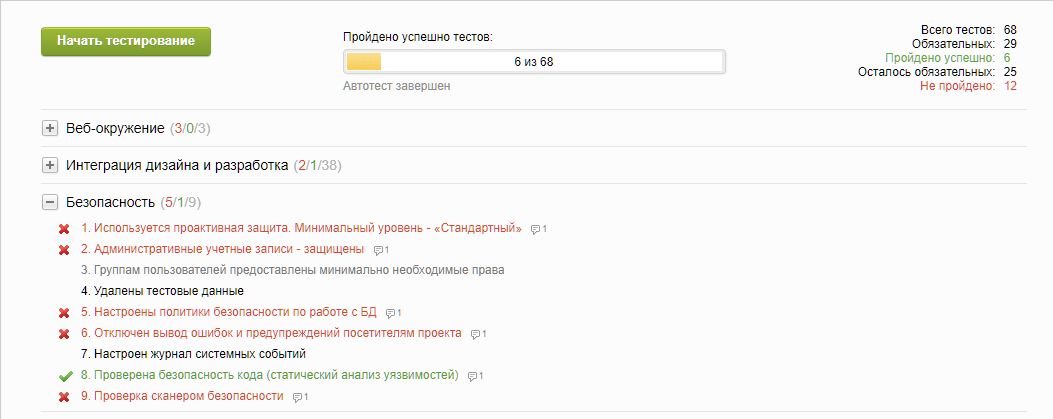Open test 7 Настроен журнал системных событий

coord(193,354)
